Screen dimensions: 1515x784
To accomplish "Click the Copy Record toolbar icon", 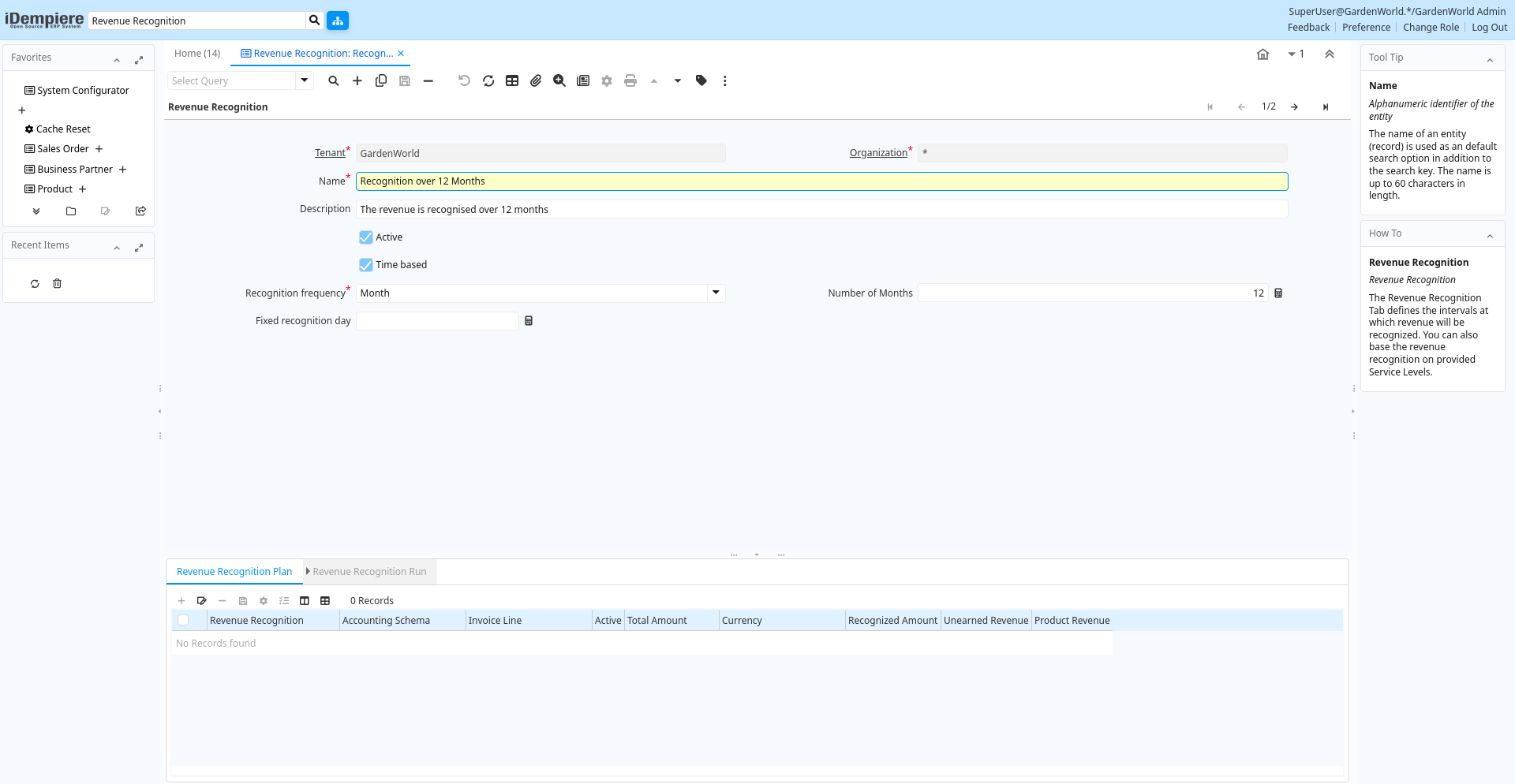I will 381,80.
